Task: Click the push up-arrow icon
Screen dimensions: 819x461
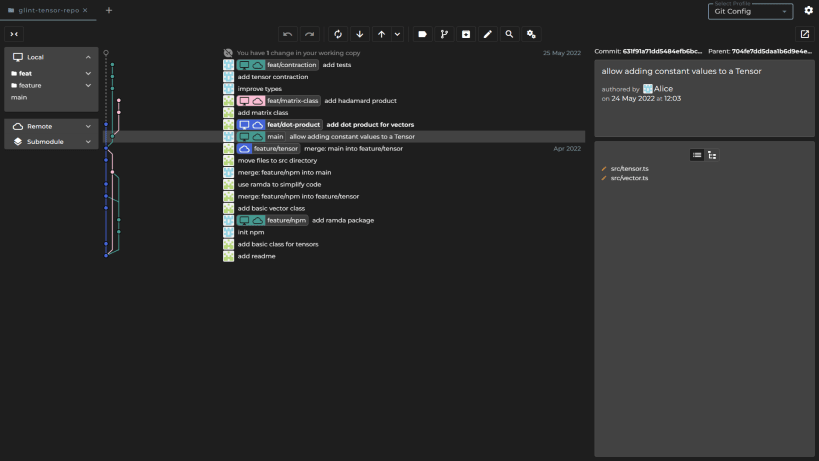Action: [x=381, y=34]
